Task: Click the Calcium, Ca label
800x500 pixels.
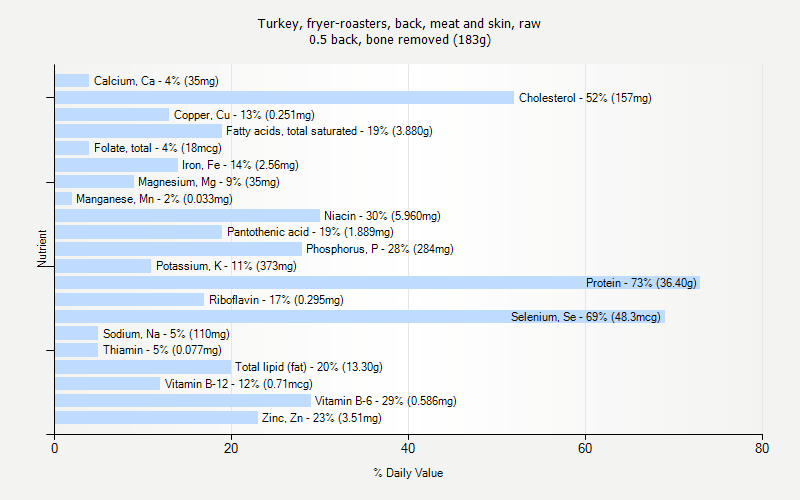Action: click(156, 81)
